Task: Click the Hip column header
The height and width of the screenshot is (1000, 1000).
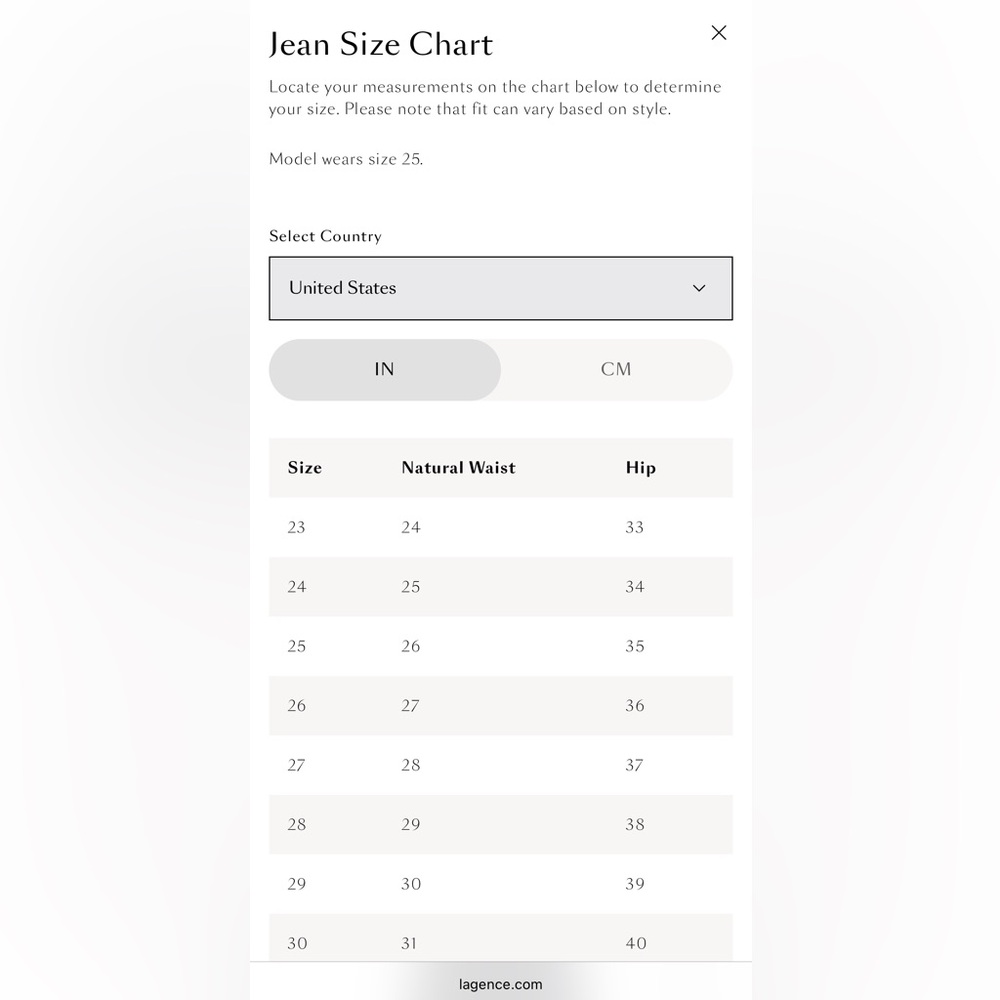Action: 640,467
